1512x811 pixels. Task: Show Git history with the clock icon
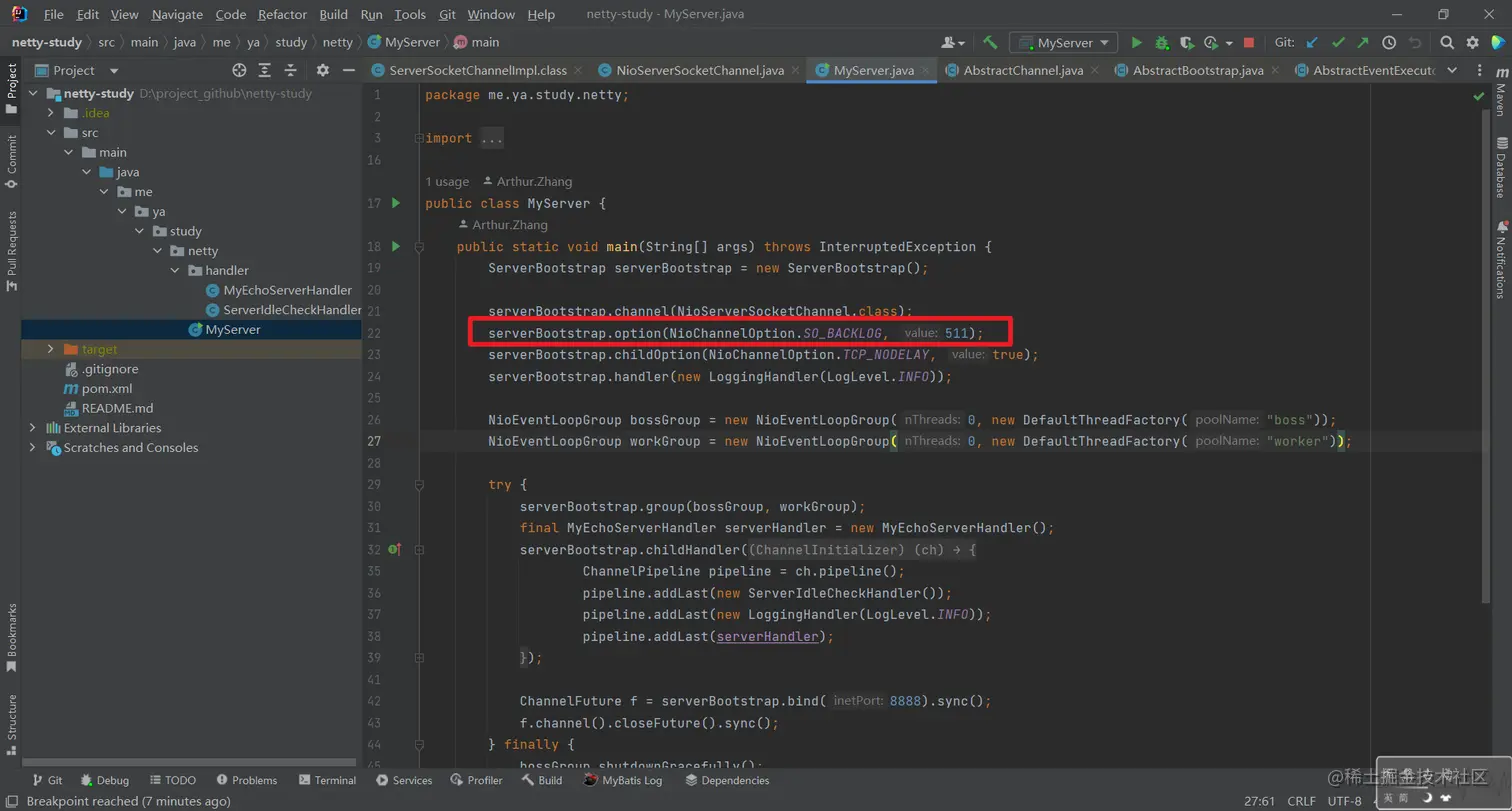[x=1389, y=43]
